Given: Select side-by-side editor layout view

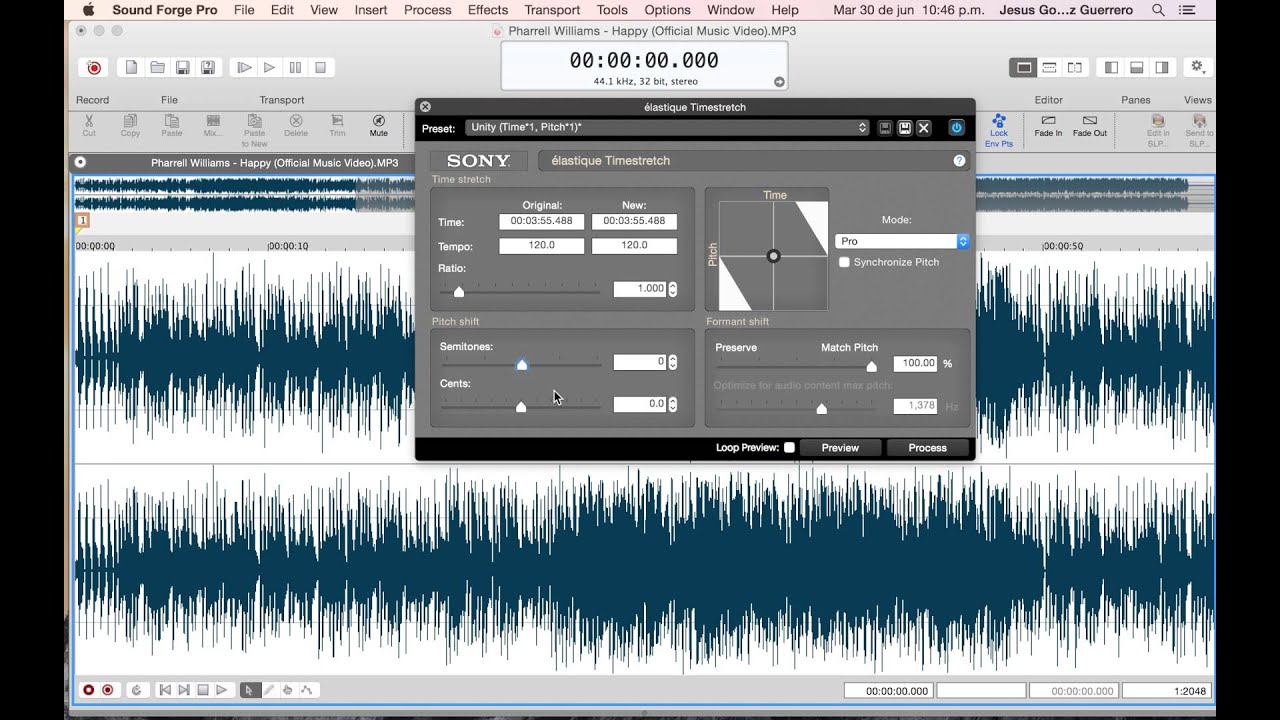Looking at the screenshot, I should coord(1075,68).
